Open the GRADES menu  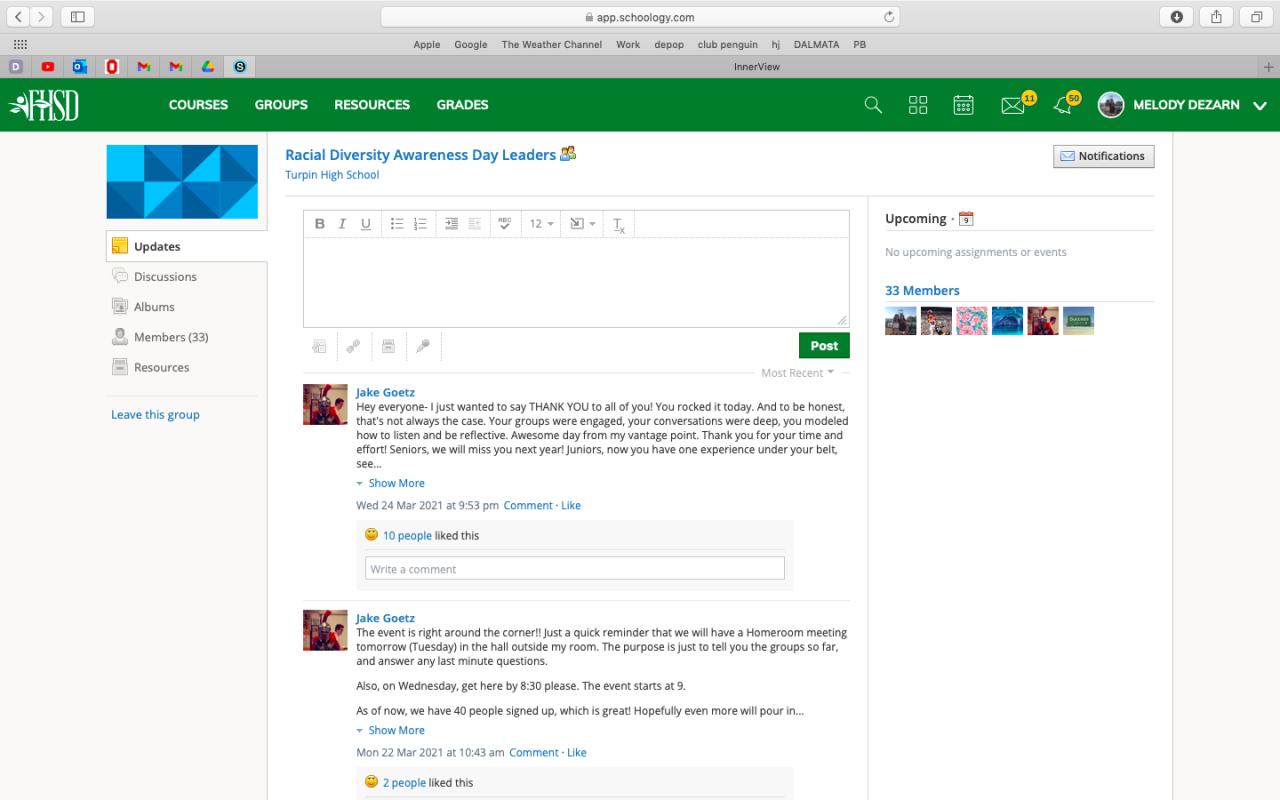click(x=463, y=105)
